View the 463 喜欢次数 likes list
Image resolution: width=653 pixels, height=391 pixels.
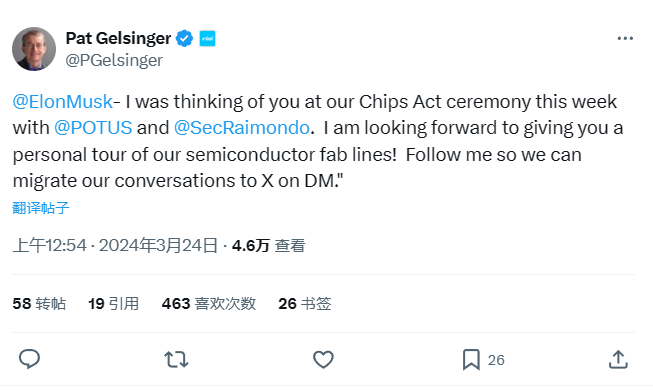pyautogui.click(x=209, y=304)
